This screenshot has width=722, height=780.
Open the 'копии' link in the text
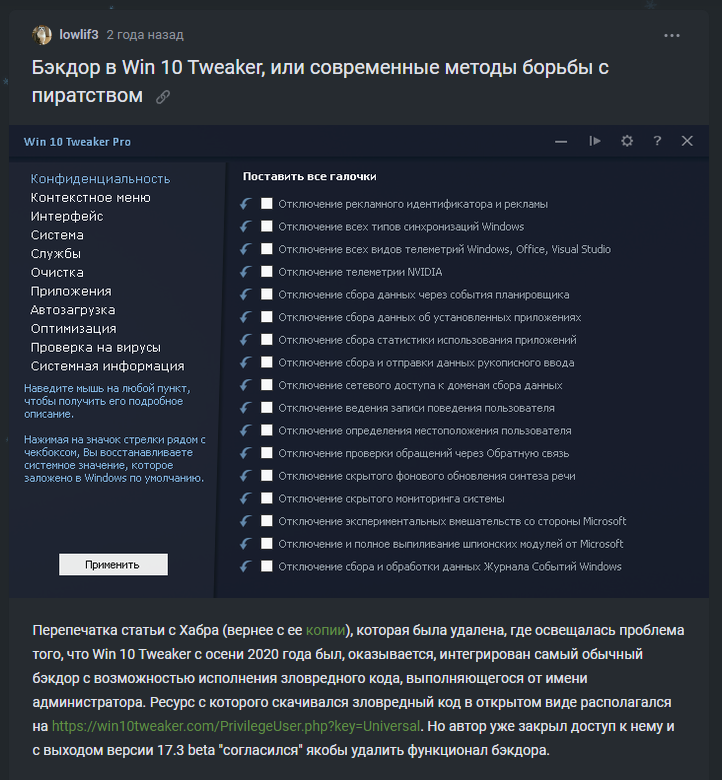click(x=325, y=630)
